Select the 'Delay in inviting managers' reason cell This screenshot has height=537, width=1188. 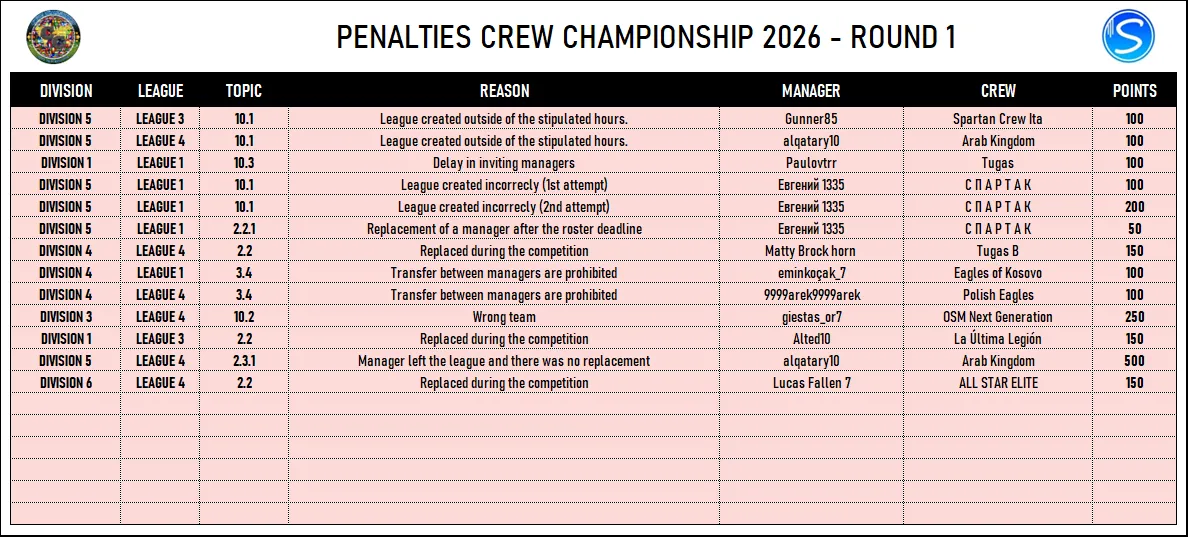coord(504,163)
